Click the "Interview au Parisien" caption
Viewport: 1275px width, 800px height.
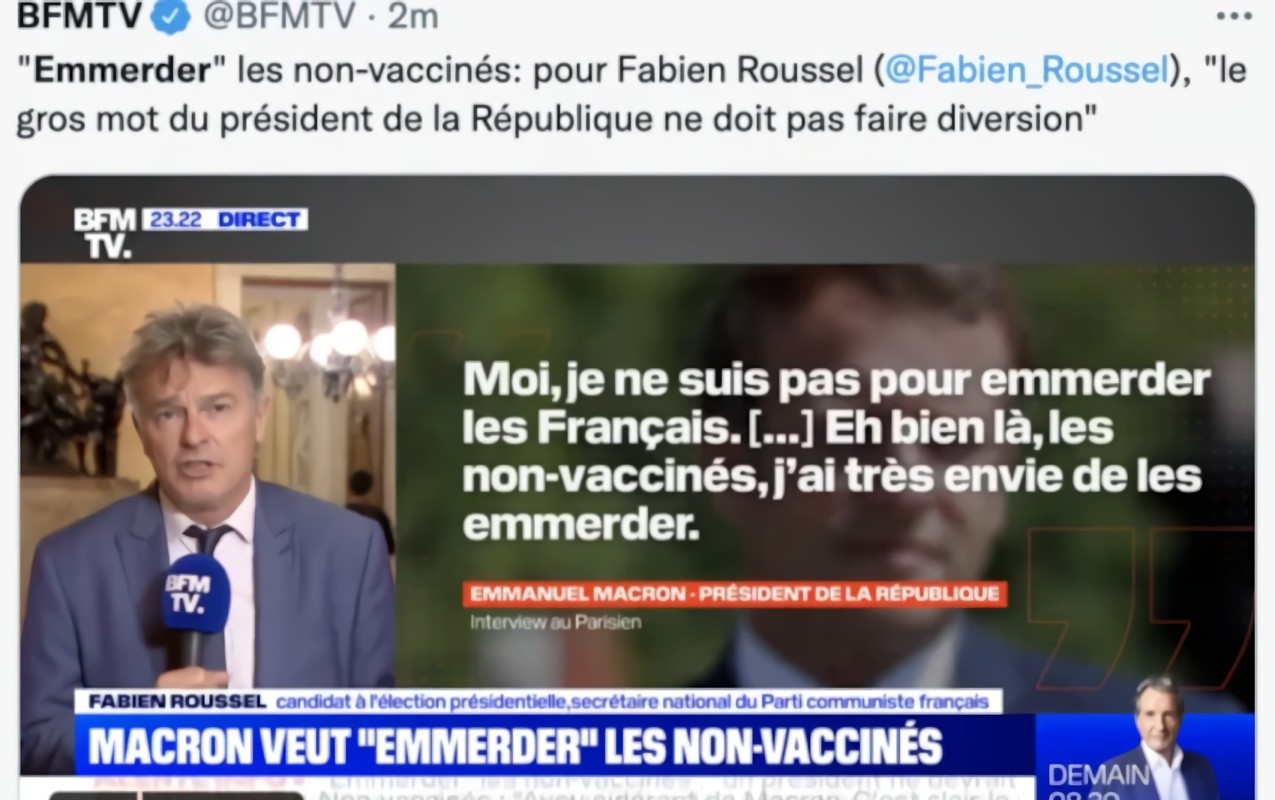[556, 622]
